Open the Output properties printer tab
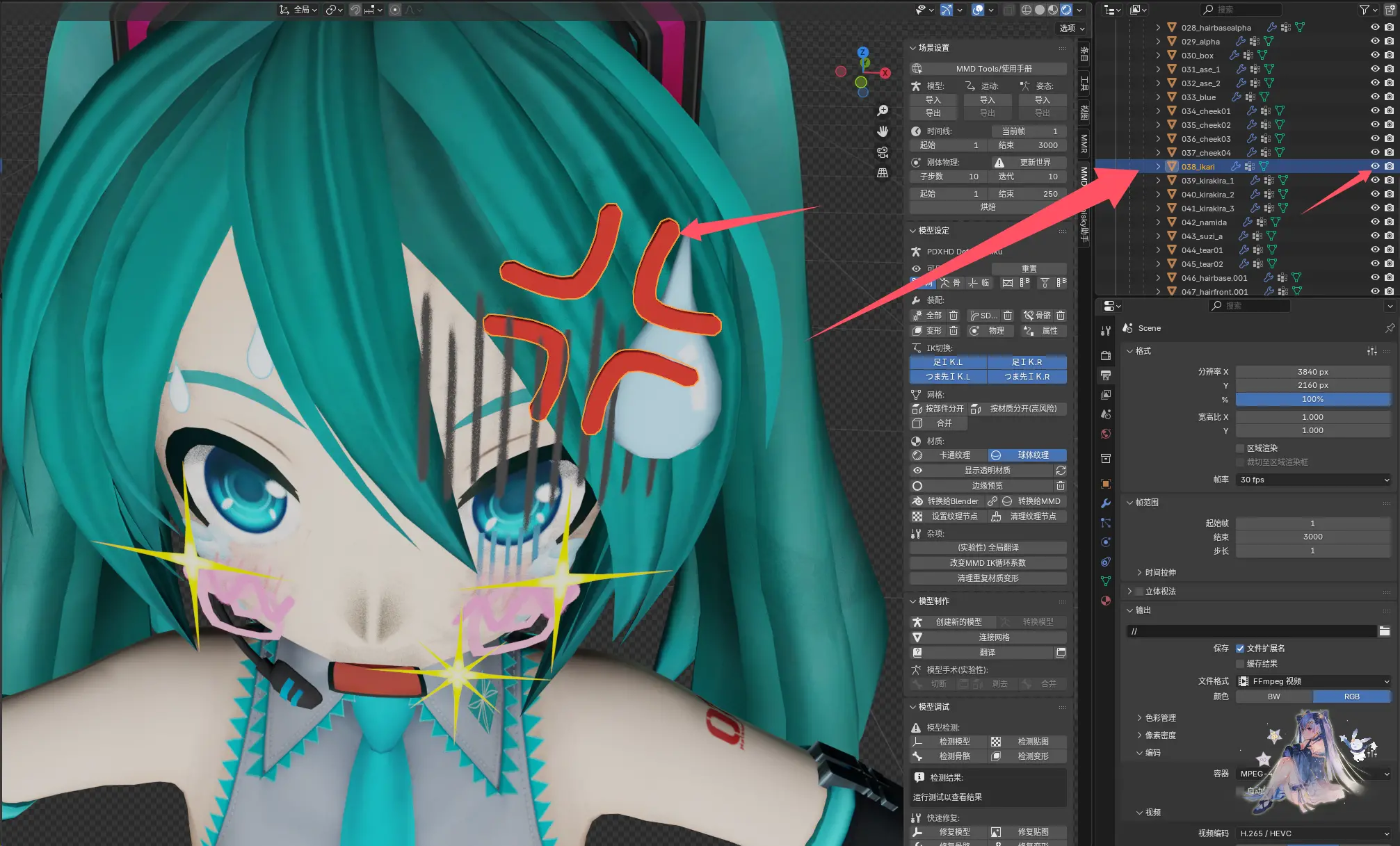The width and height of the screenshot is (1400, 846). (1106, 375)
